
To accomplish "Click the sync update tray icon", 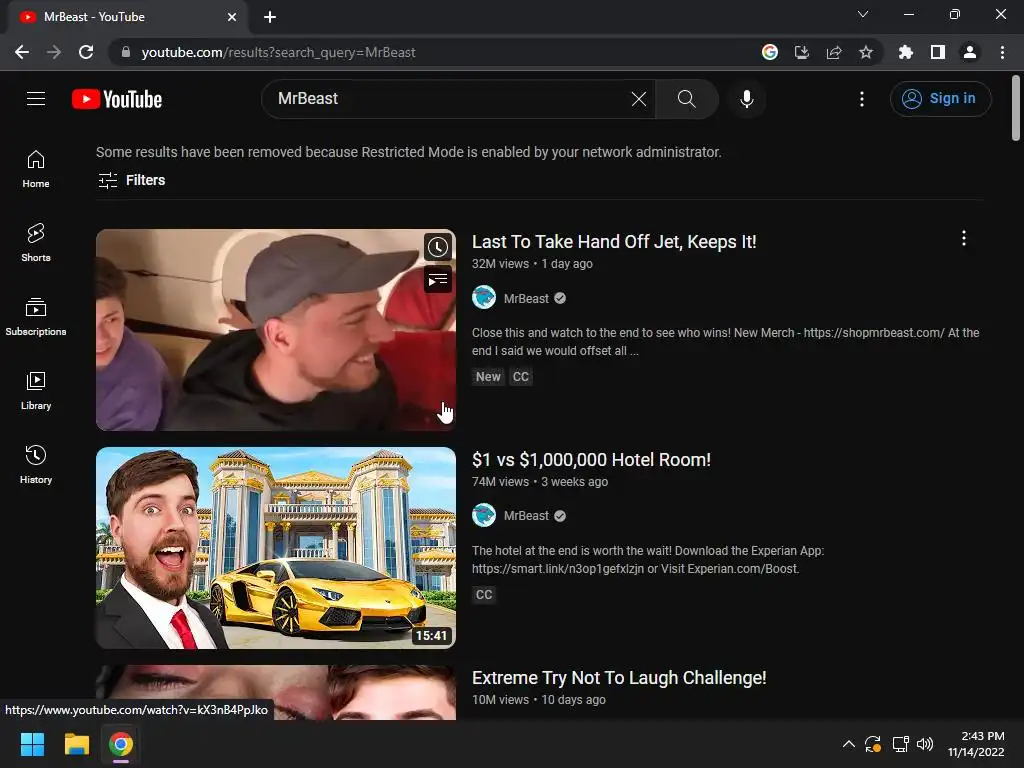I will click(873, 744).
